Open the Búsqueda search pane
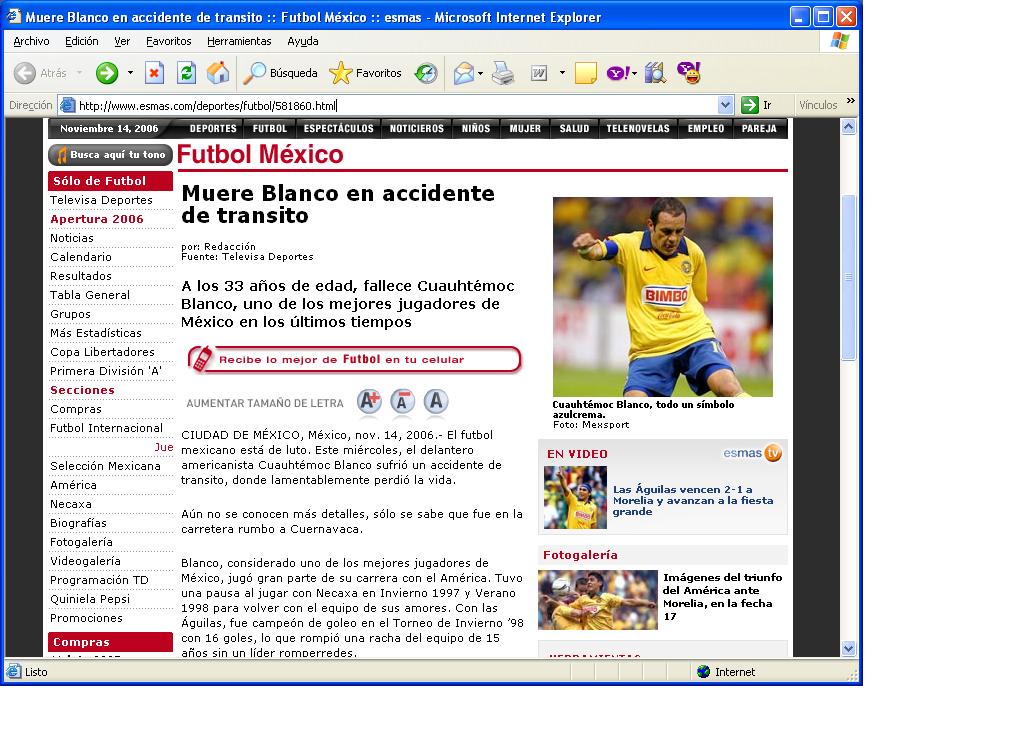 coord(280,73)
